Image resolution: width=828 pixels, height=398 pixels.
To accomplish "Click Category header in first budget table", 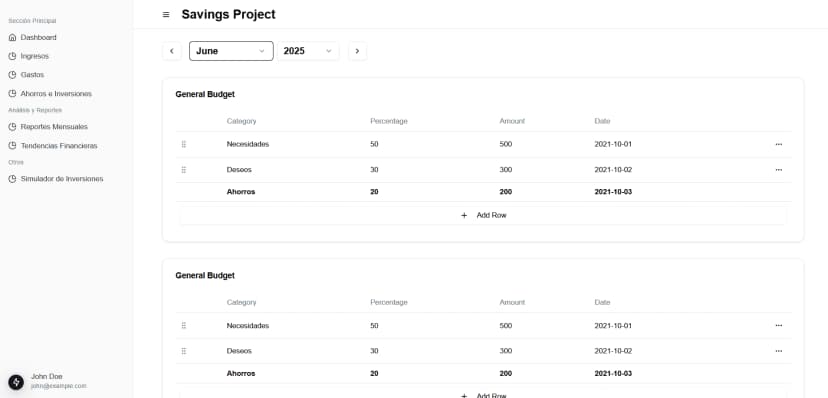I will tap(241, 121).
